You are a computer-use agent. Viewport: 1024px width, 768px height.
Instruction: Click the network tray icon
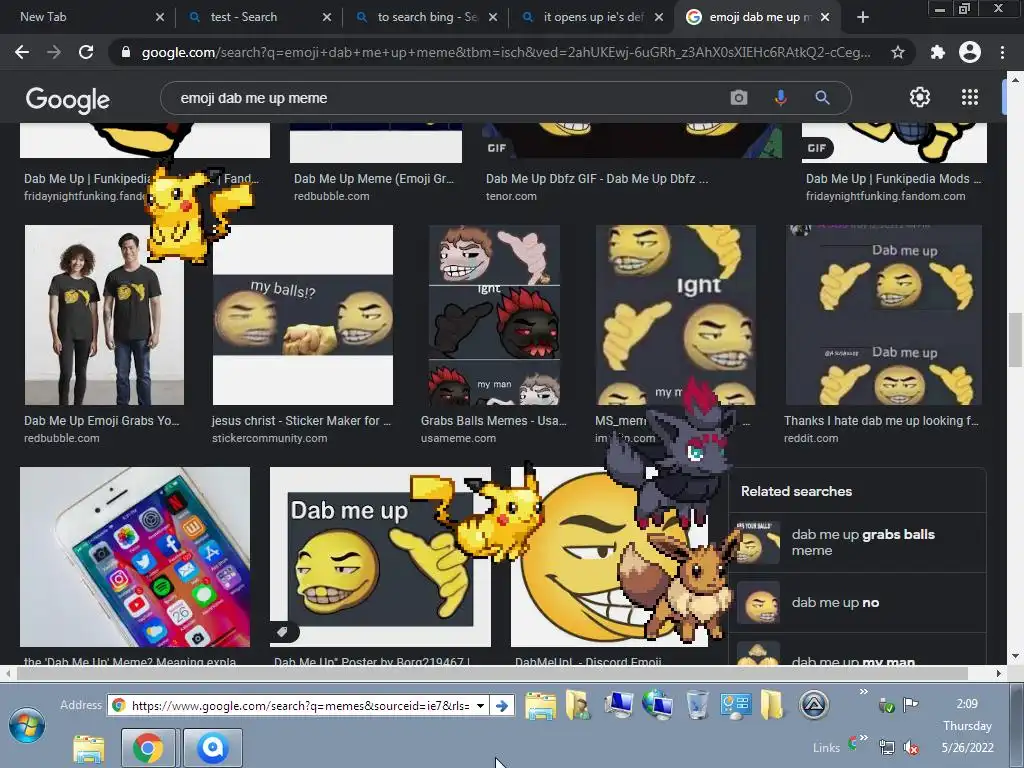coord(887,747)
